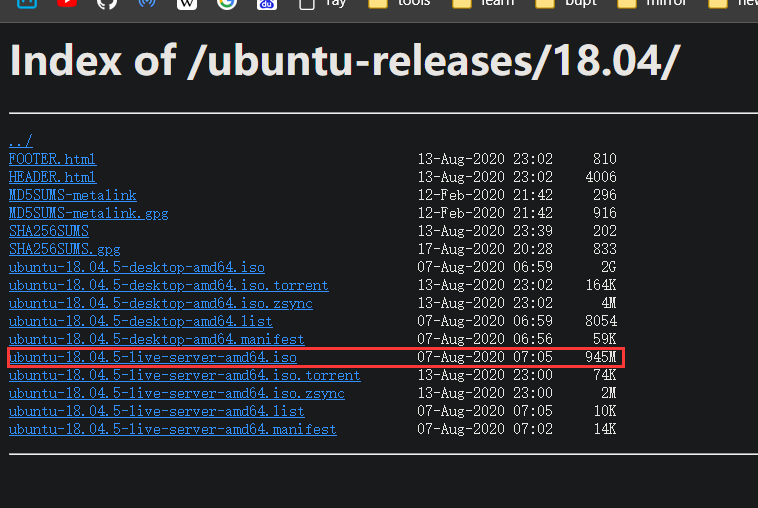
Task: Open the YouTube bookmark icon
Action: (67, 3)
